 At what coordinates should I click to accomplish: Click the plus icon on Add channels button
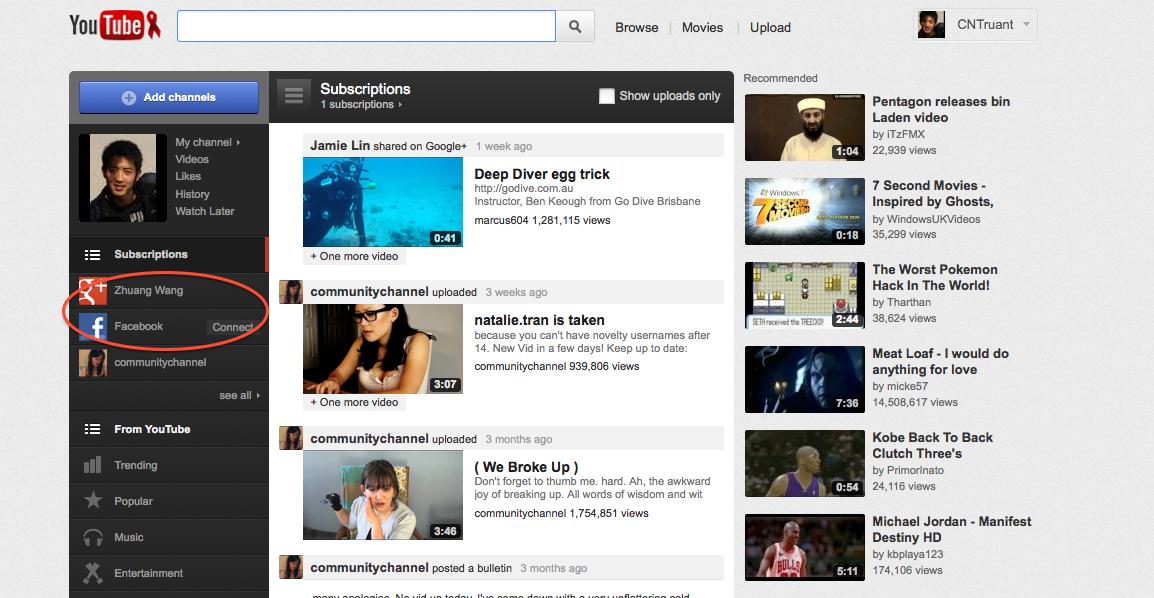coord(129,97)
